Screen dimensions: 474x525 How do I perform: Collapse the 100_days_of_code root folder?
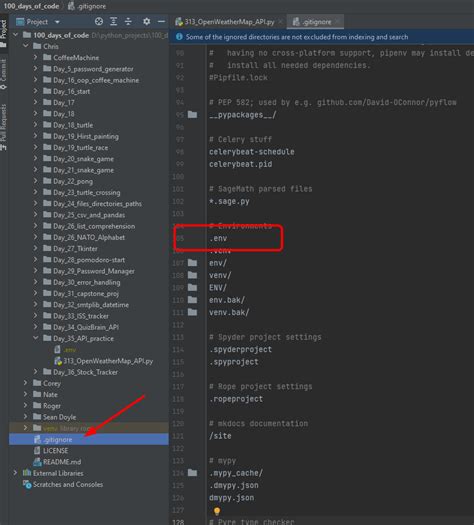tap(15, 35)
